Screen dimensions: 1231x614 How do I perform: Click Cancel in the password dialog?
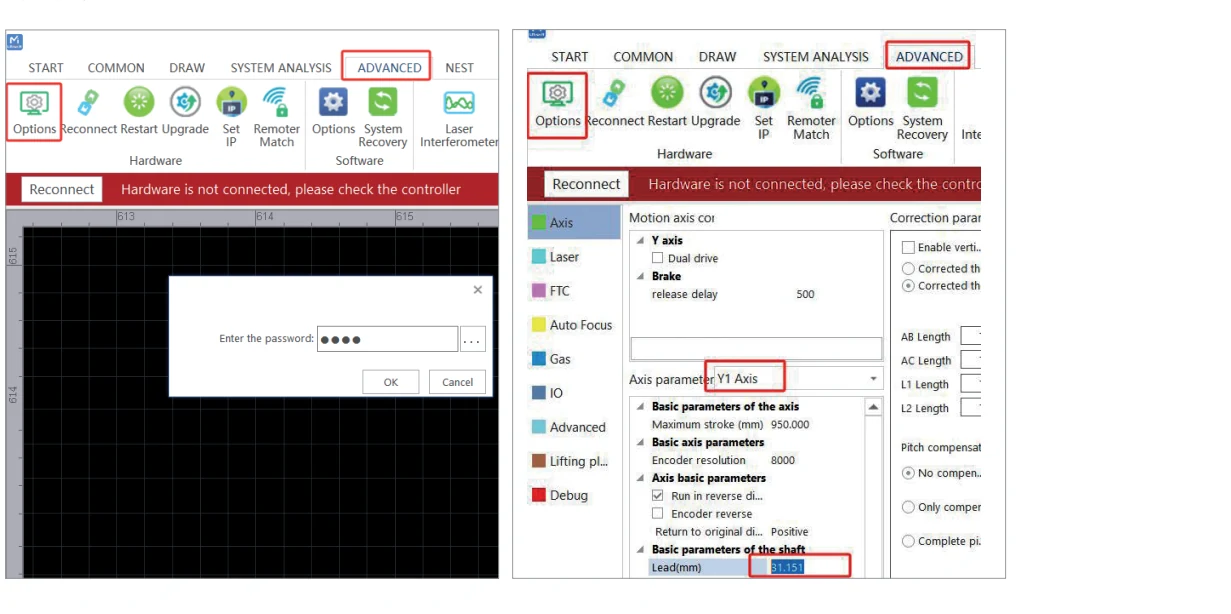pos(457,382)
